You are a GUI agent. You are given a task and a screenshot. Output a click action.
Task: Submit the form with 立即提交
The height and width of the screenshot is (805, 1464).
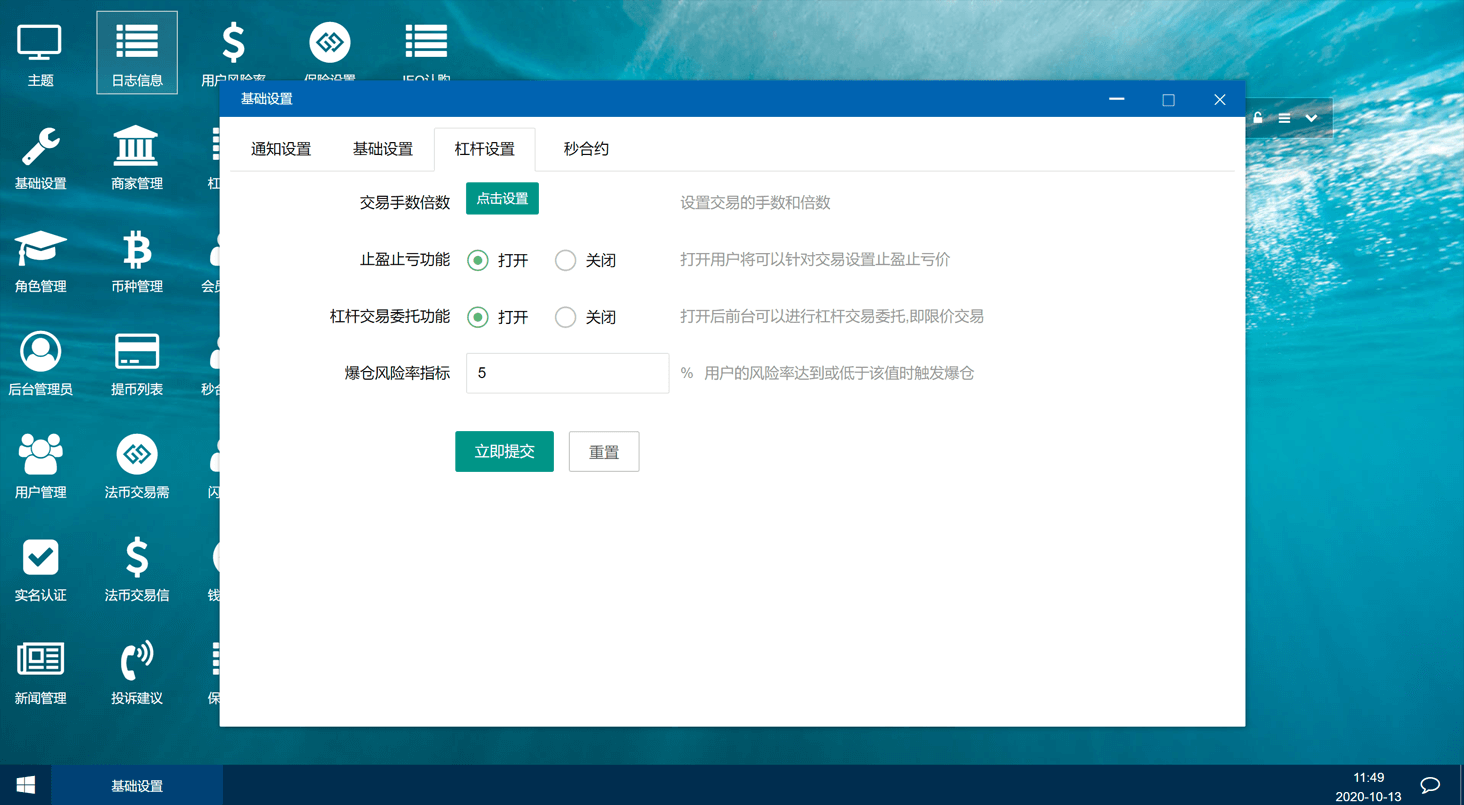504,451
